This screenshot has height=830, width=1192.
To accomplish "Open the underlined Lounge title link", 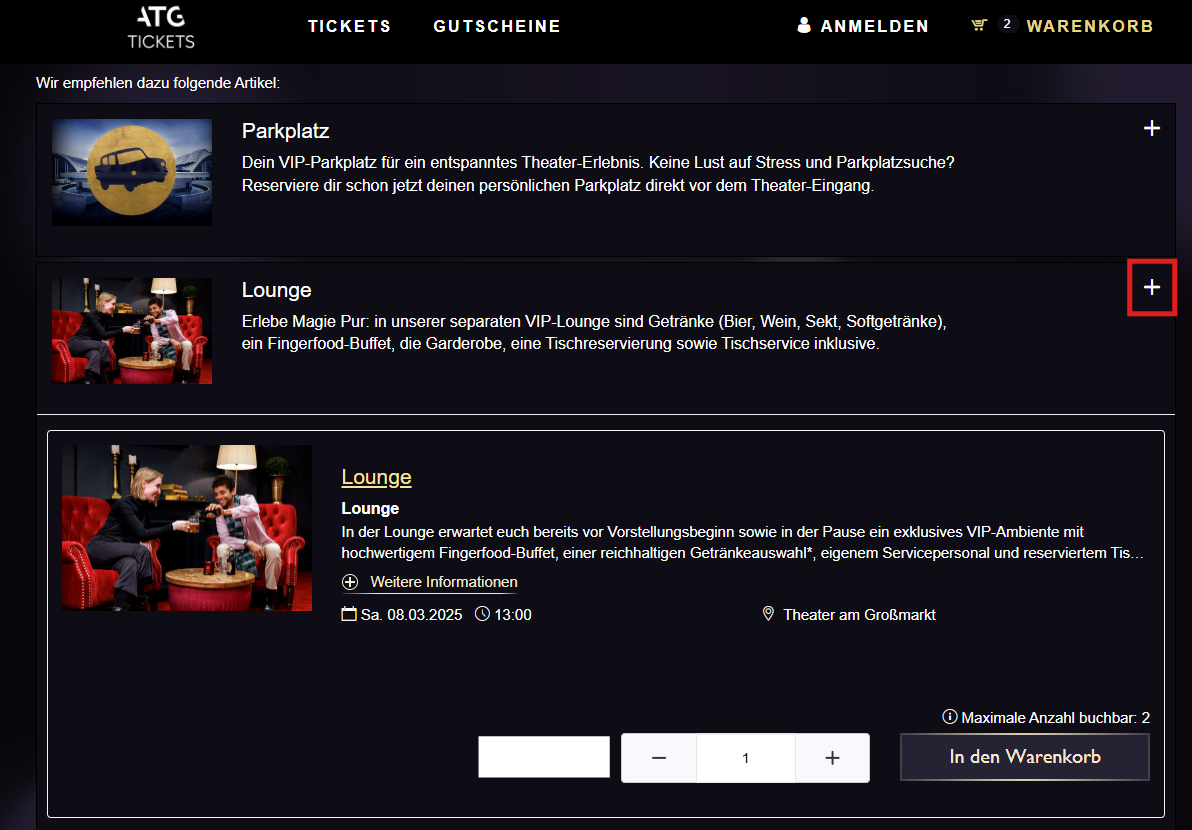I will point(376,477).
